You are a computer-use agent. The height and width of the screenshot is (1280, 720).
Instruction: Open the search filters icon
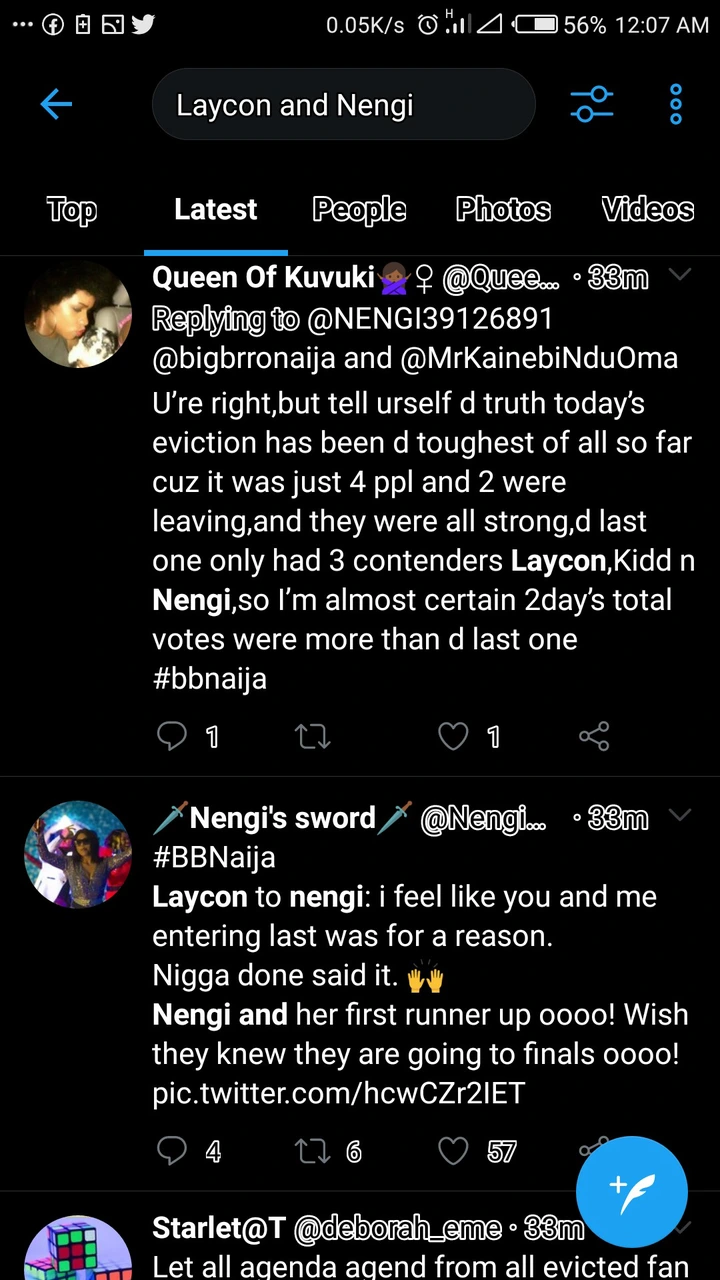[x=591, y=104]
